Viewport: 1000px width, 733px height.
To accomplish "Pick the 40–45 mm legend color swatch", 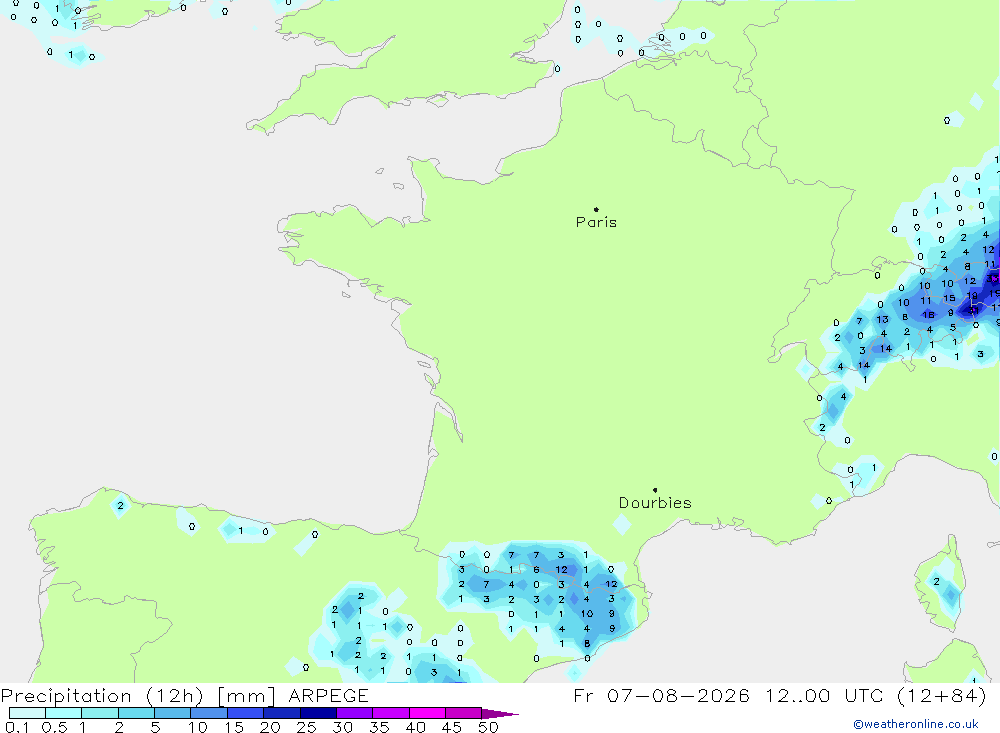I will point(427,713).
